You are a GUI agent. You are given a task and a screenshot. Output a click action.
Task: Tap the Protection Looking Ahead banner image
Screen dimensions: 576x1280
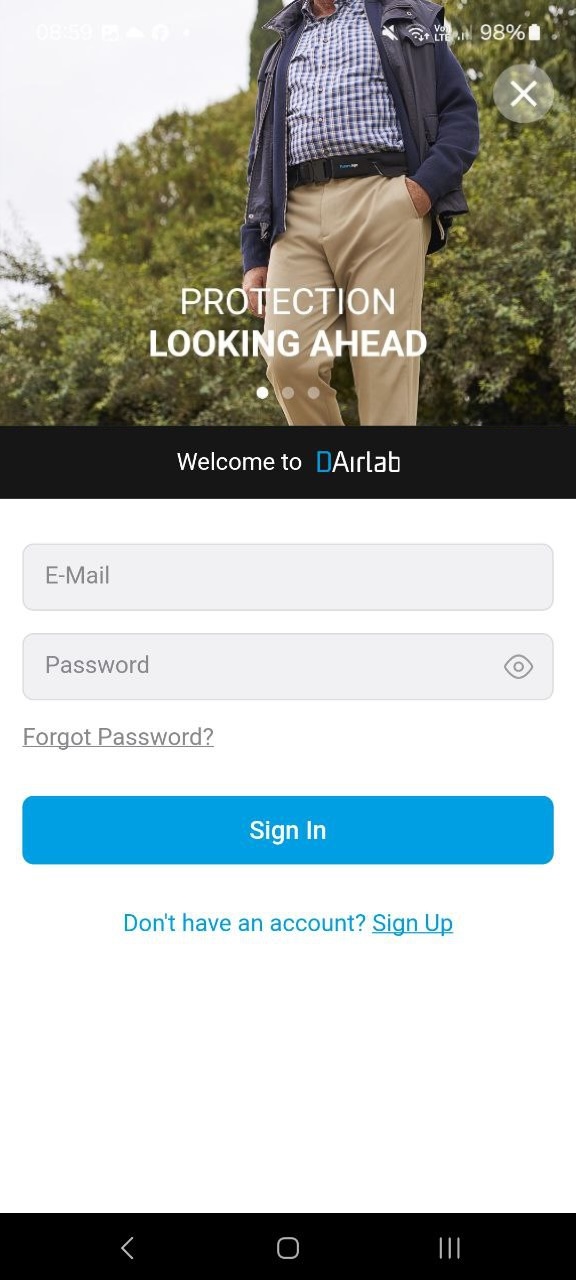[x=288, y=213]
